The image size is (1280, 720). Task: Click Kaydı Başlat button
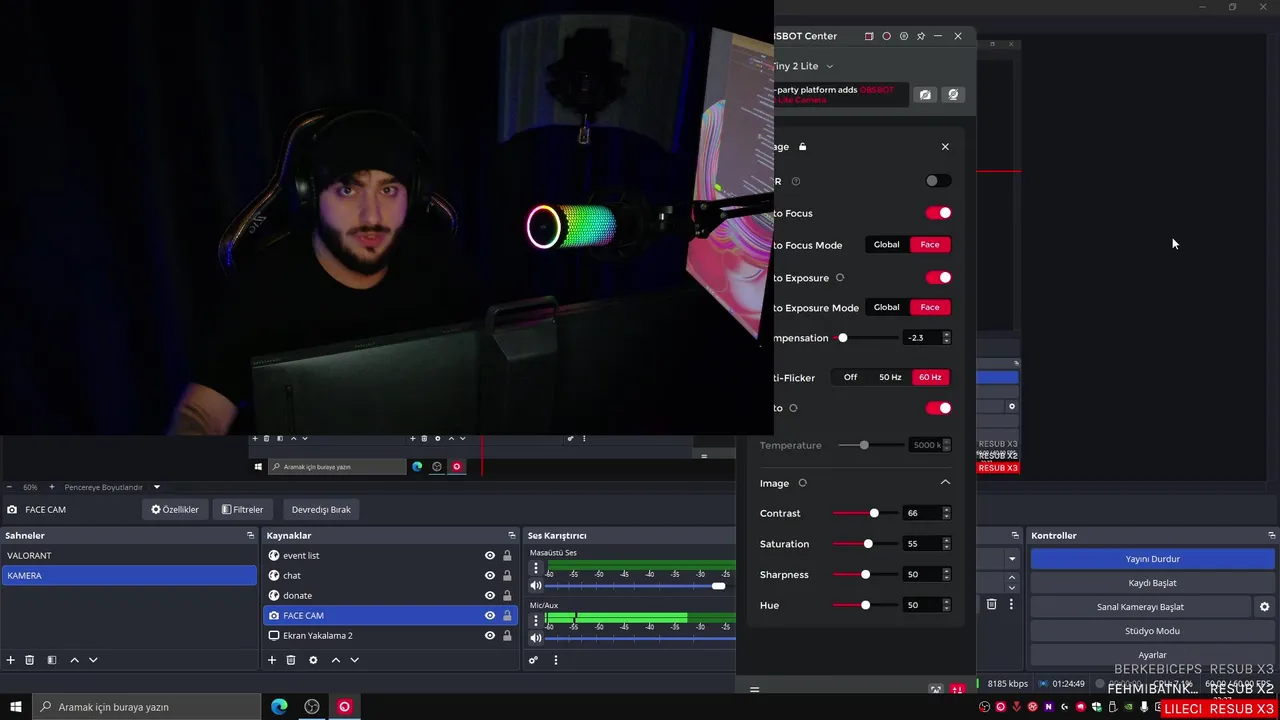(x=1152, y=583)
